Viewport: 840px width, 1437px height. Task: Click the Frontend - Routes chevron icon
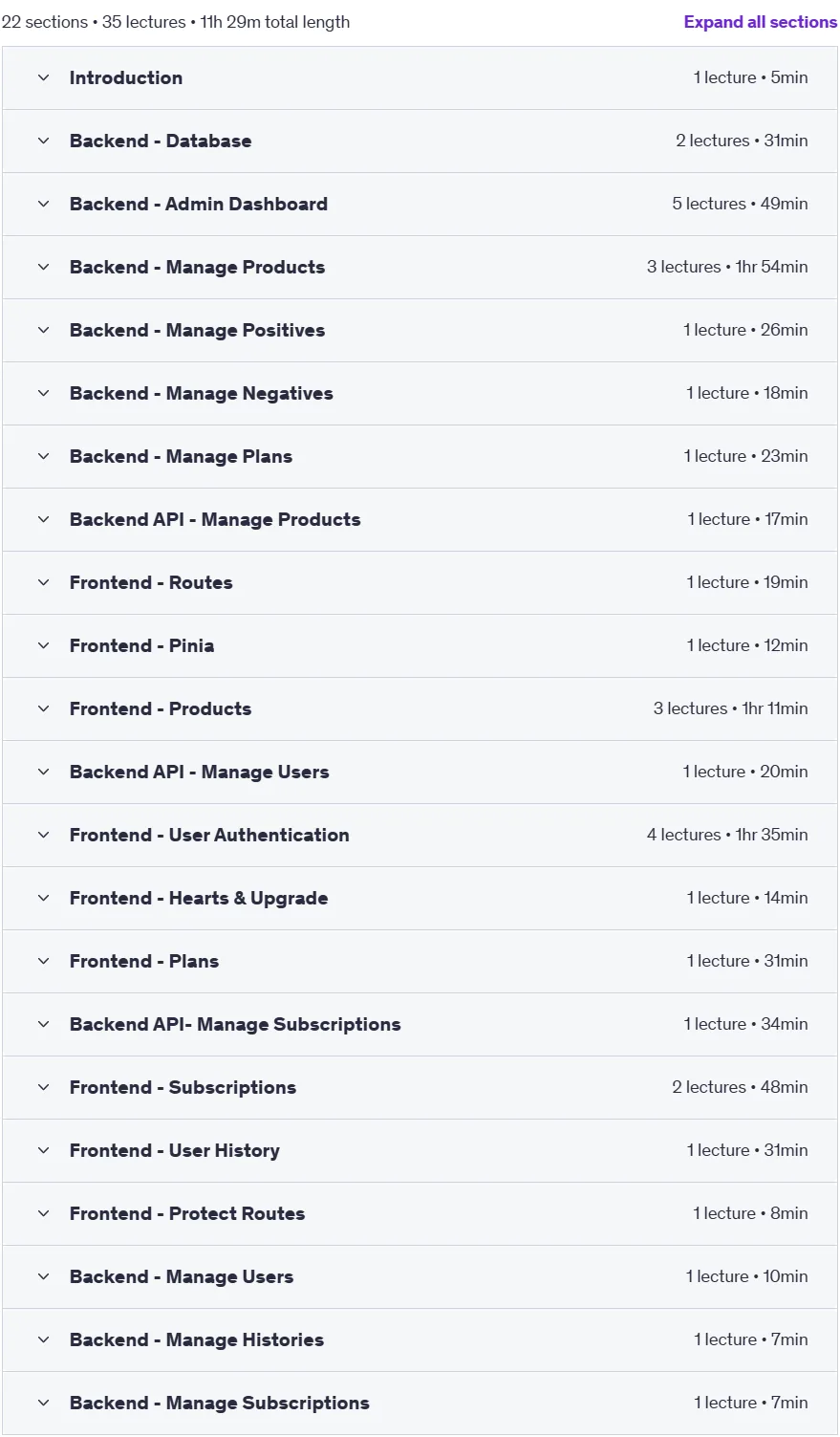click(43, 582)
